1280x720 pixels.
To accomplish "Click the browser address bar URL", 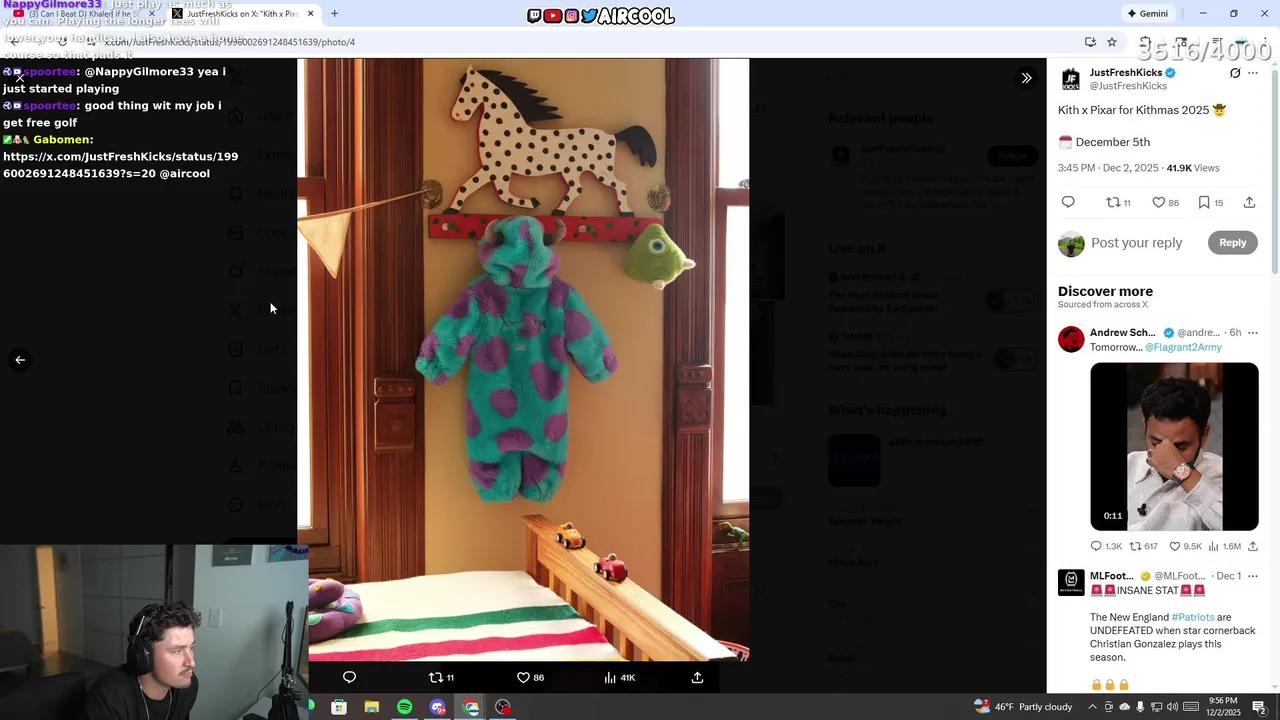I will [x=230, y=42].
